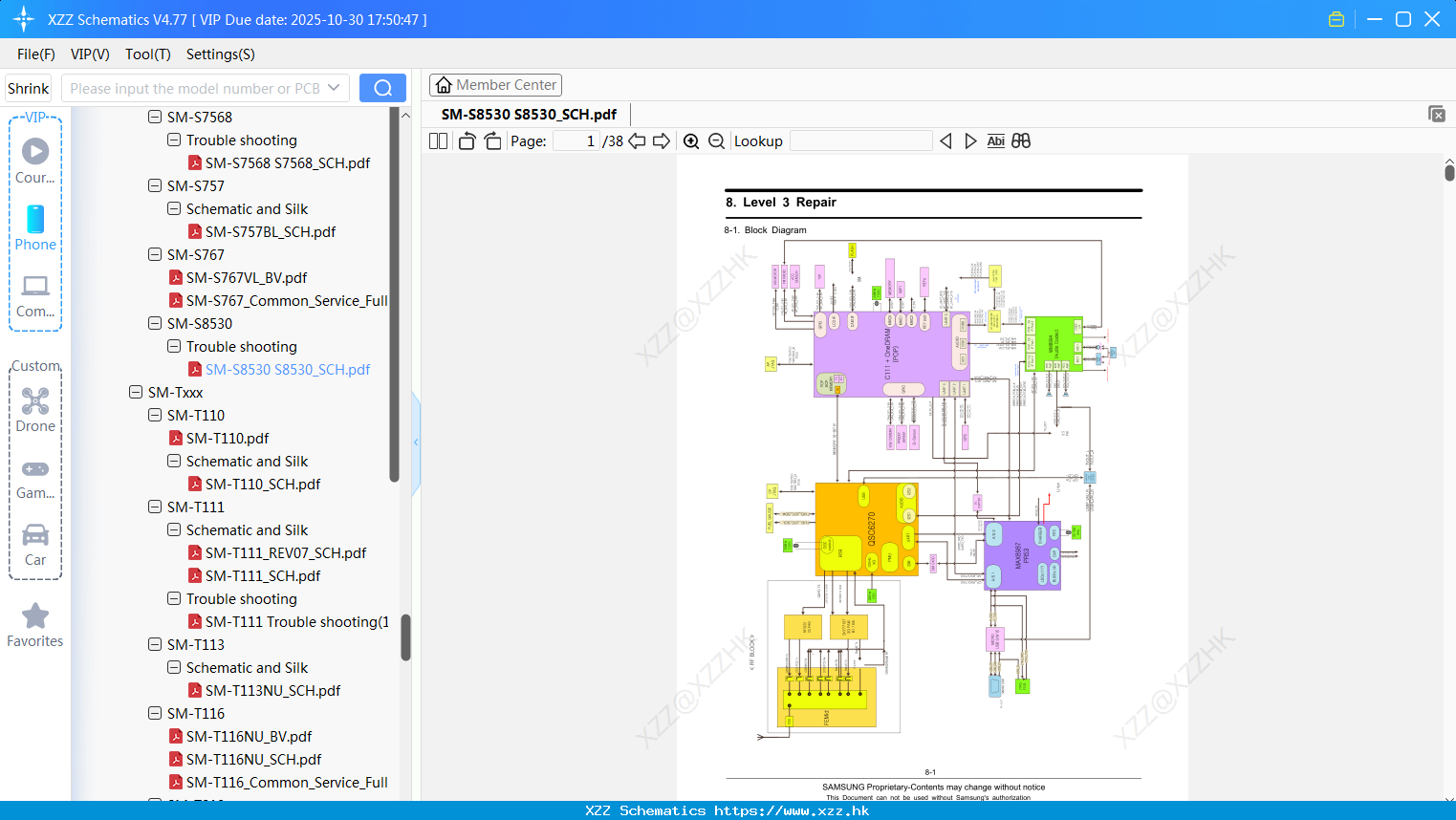Collapse the side panel via splitter handle
The width and height of the screenshot is (1456, 820).
pos(416,442)
